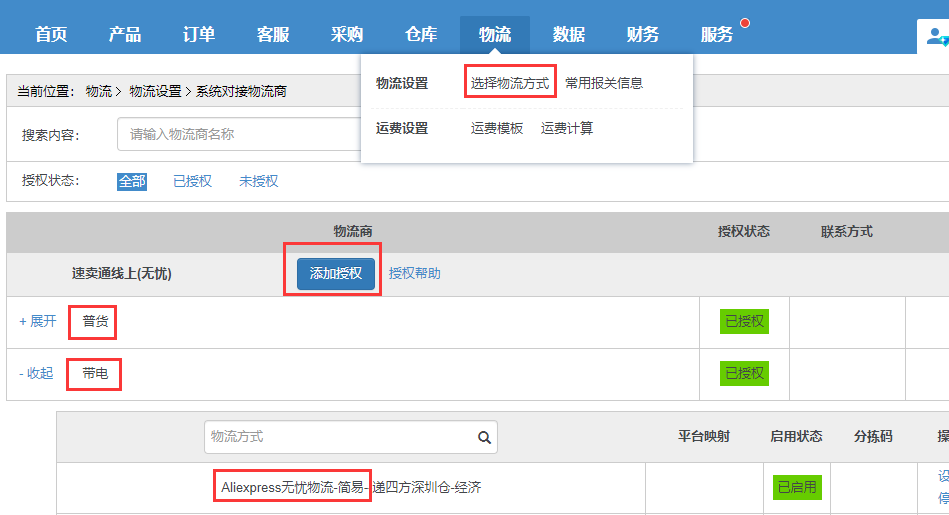Click the magnifier icon in 物流方式 search box
Image resolution: width=949 pixels, height=515 pixels.
point(484,437)
